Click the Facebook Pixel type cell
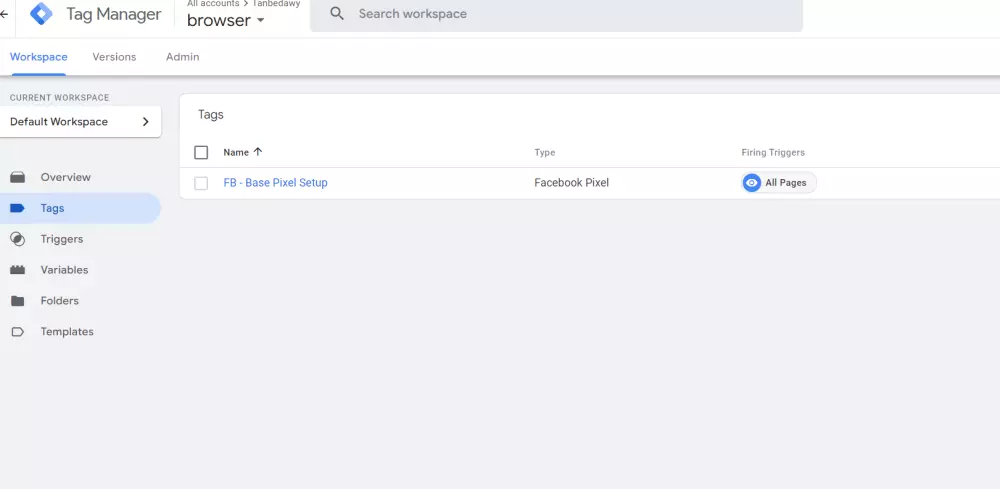Image resolution: width=1000 pixels, height=489 pixels. click(x=571, y=183)
